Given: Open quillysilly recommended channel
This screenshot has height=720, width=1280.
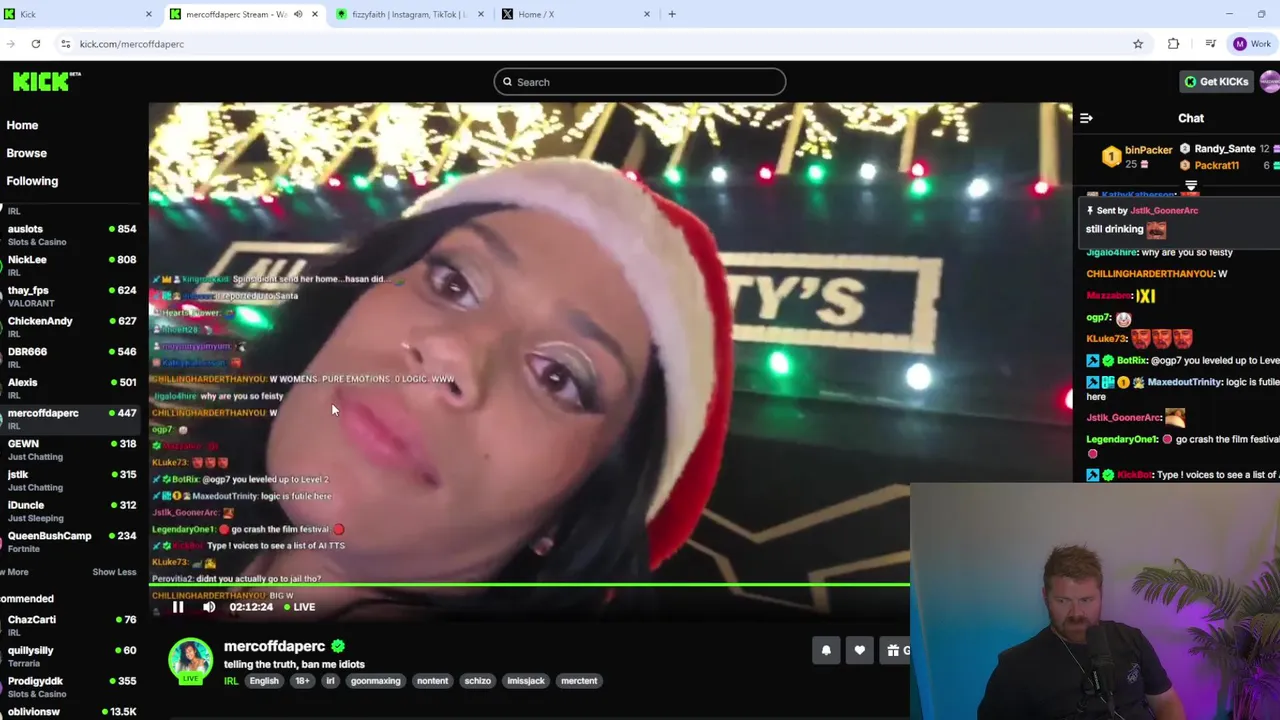Looking at the screenshot, I should click(70, 656).
